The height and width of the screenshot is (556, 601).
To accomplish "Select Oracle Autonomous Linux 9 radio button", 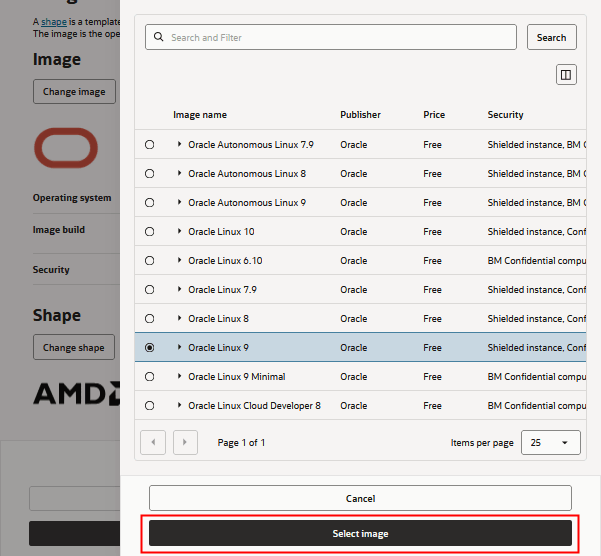I will (x=149, y=202).
